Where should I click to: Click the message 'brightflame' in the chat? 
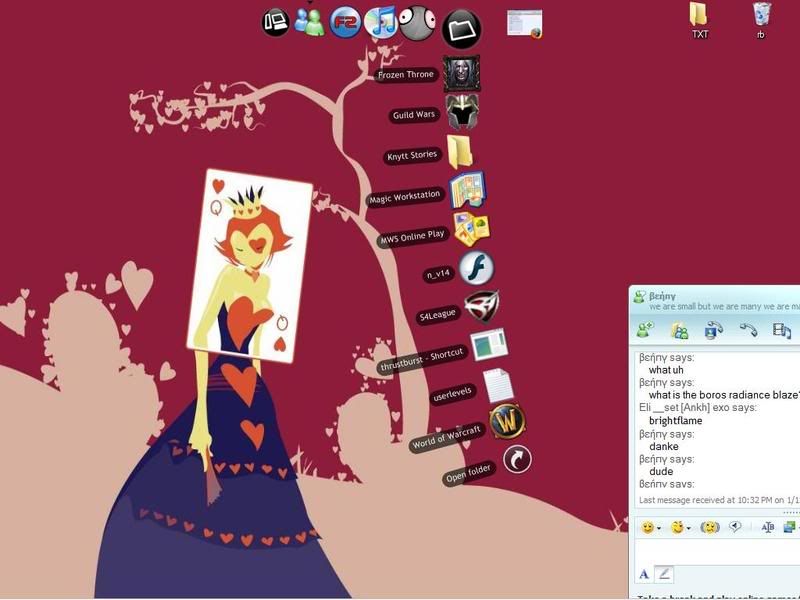(676, 421)
